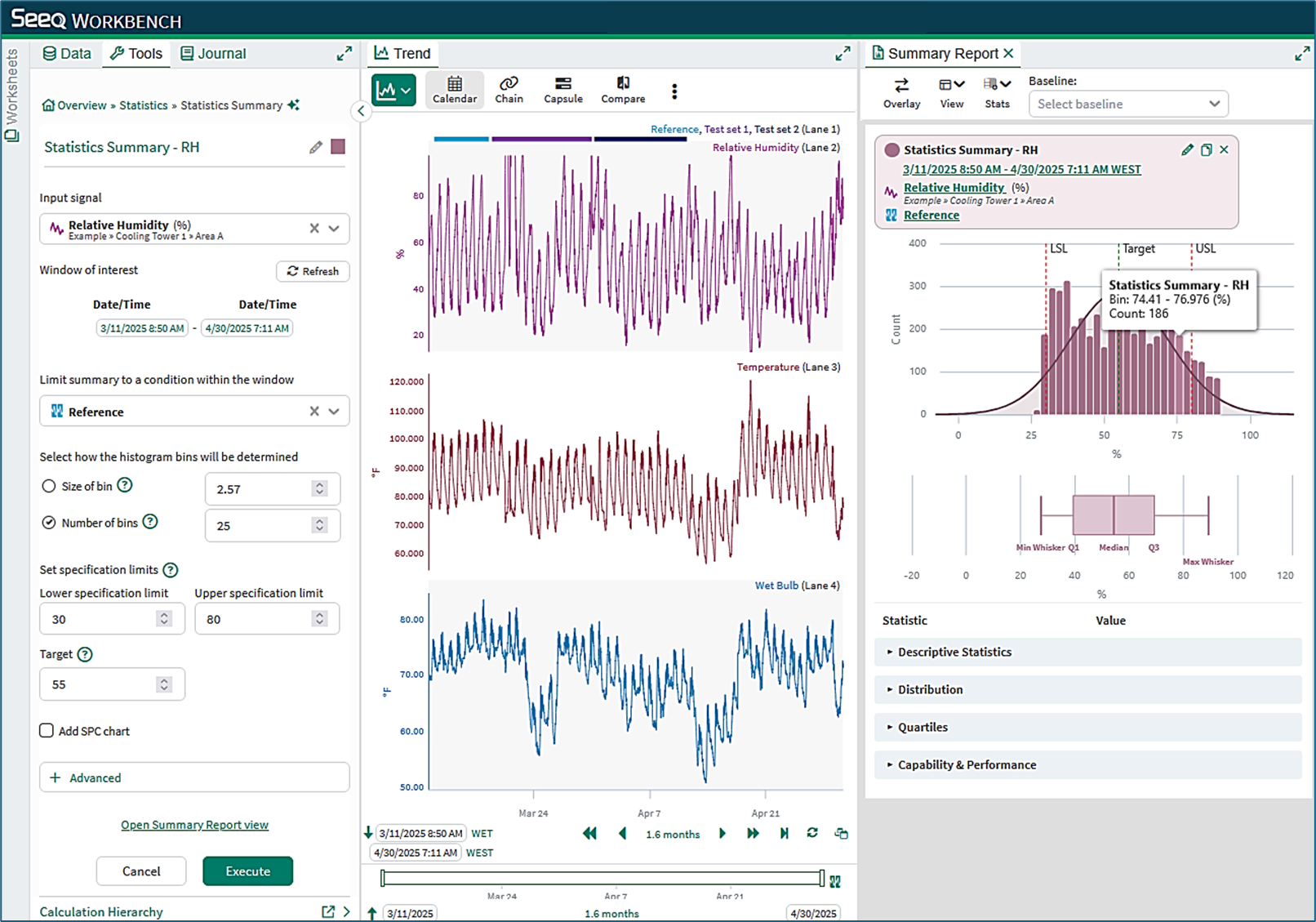Click the Overlay icon in Summary Report
1316x922 pixels.
click(x=901, y=92)
